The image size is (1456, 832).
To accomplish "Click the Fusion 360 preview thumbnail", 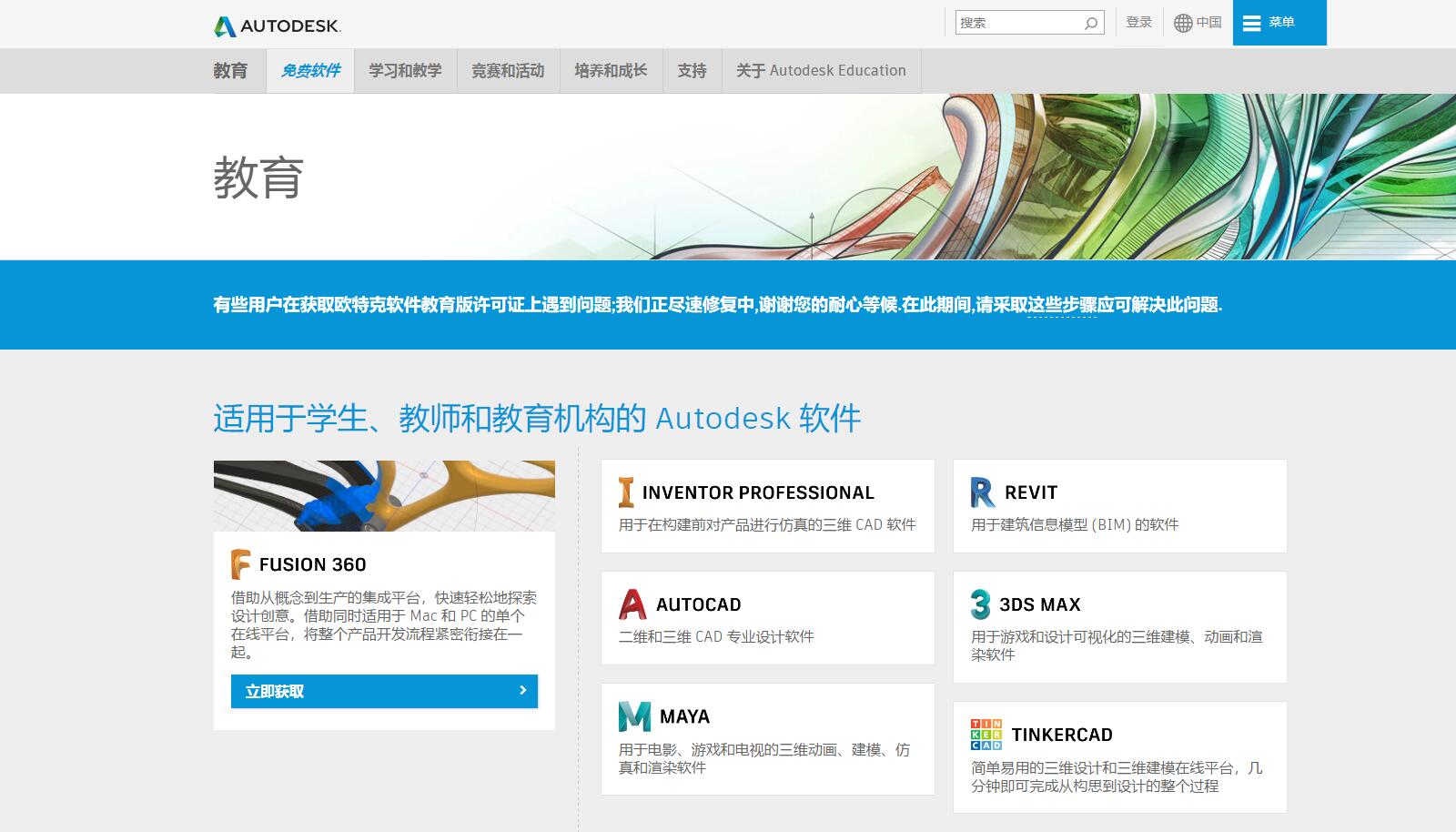I will tap(384, 496).
